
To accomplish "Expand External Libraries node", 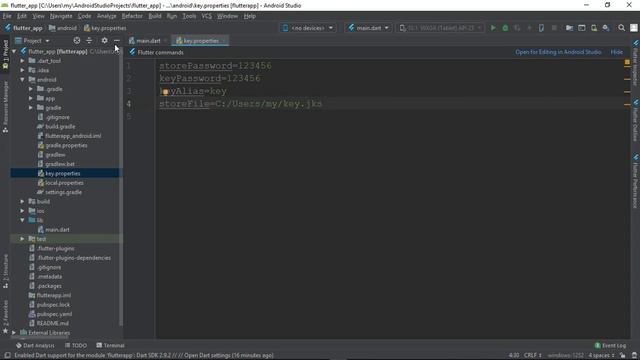I will click(x=14, y=333).
